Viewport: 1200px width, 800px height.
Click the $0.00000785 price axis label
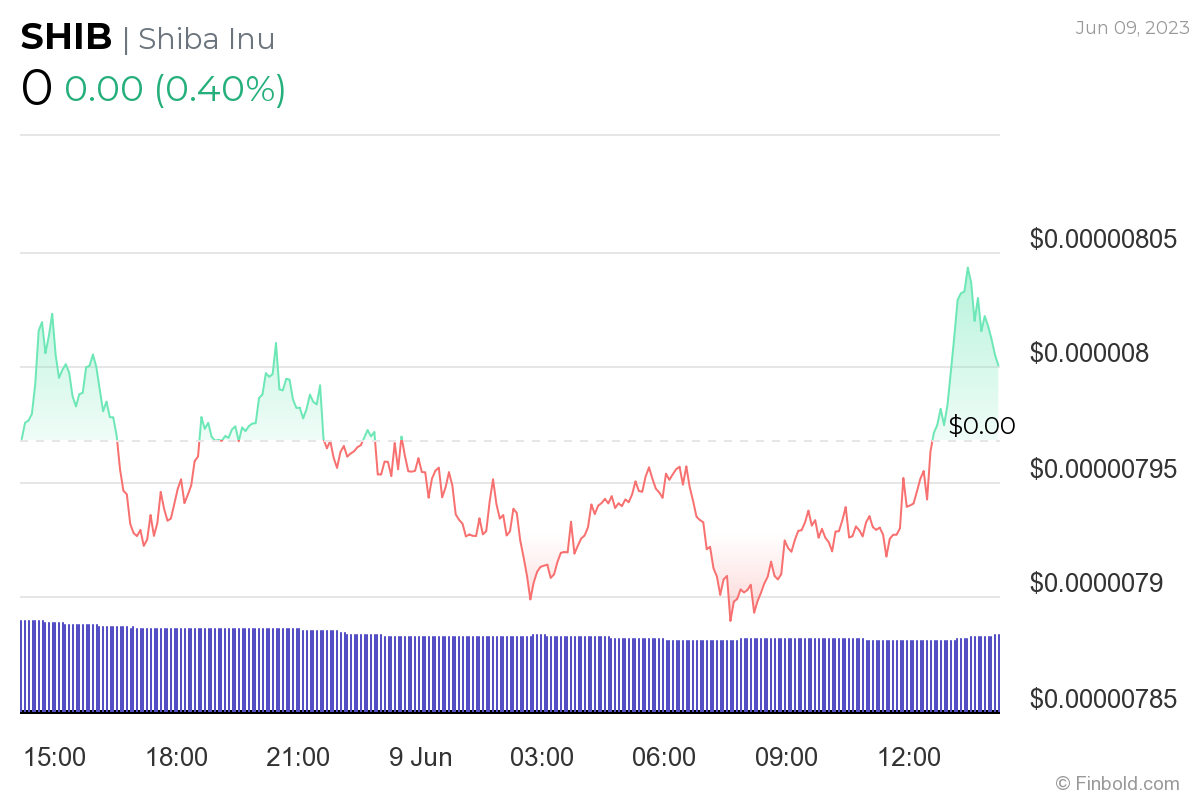1103,698
